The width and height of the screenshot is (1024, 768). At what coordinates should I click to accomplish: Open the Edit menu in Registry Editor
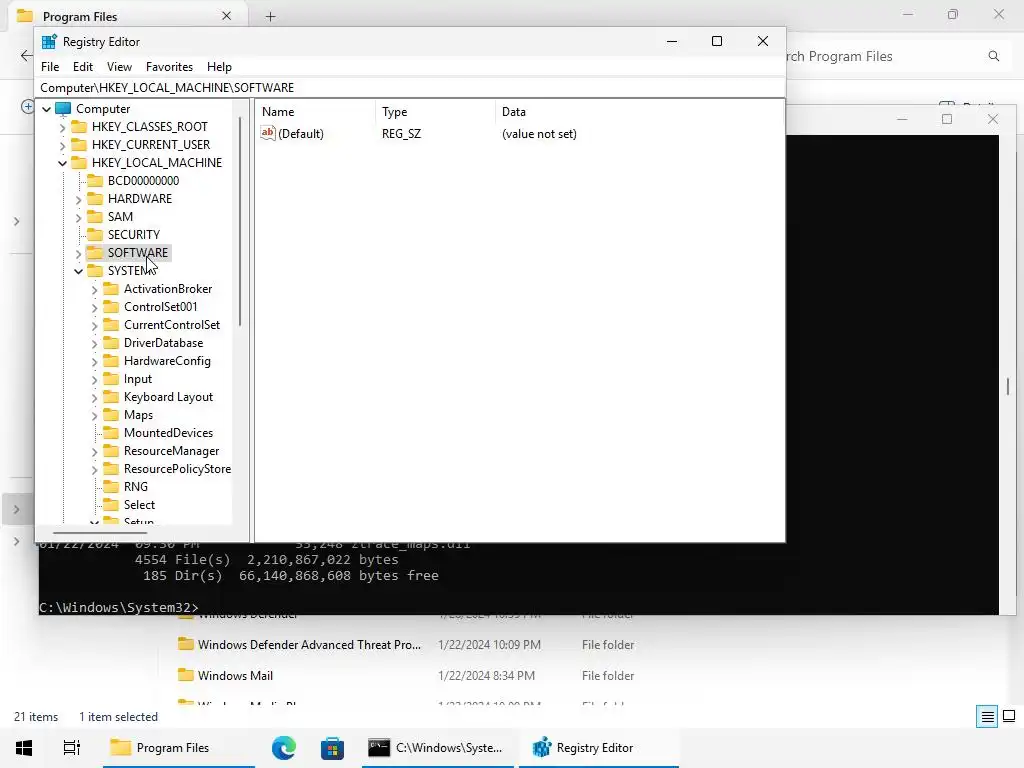(x=82, y=67)
